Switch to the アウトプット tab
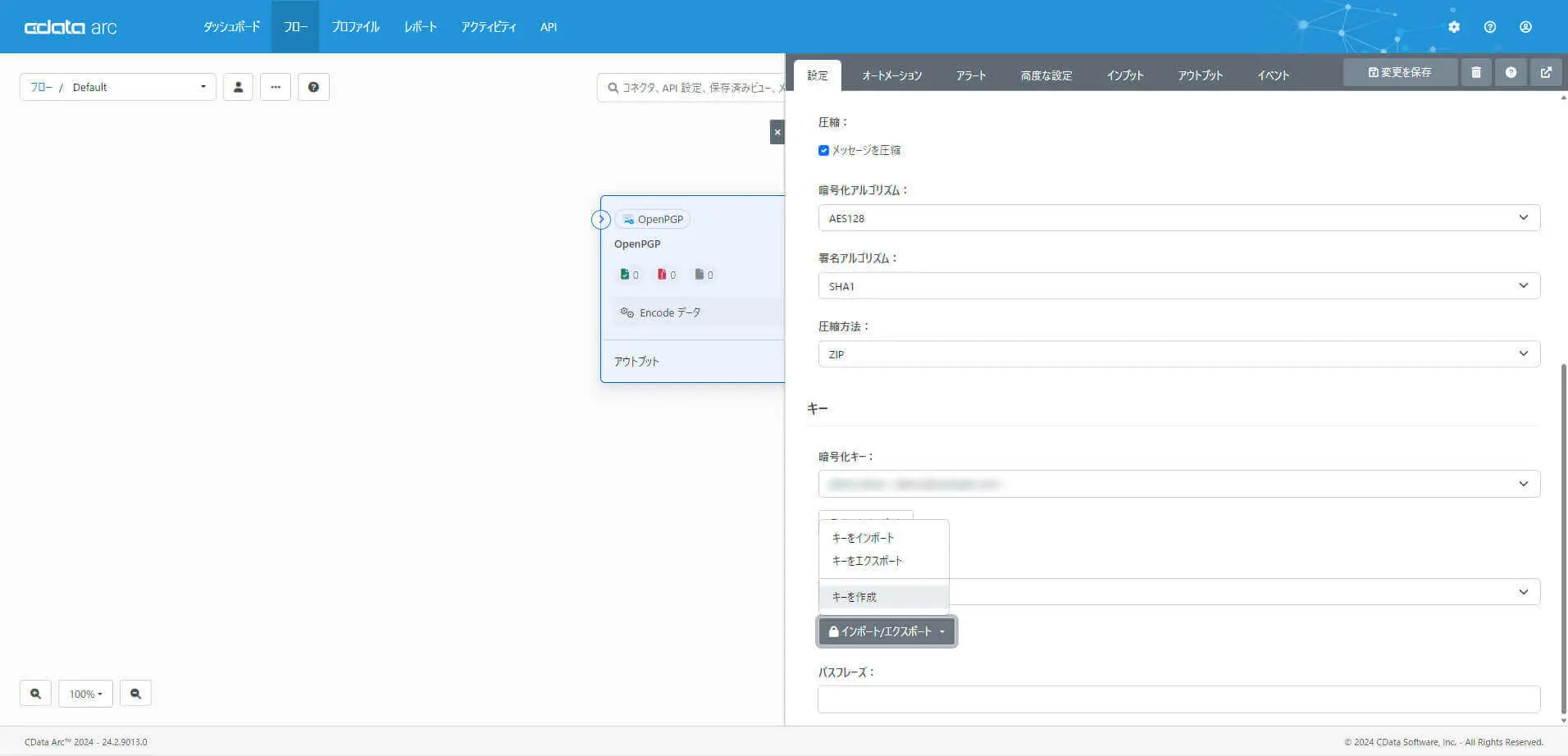 pos(1201,75)
